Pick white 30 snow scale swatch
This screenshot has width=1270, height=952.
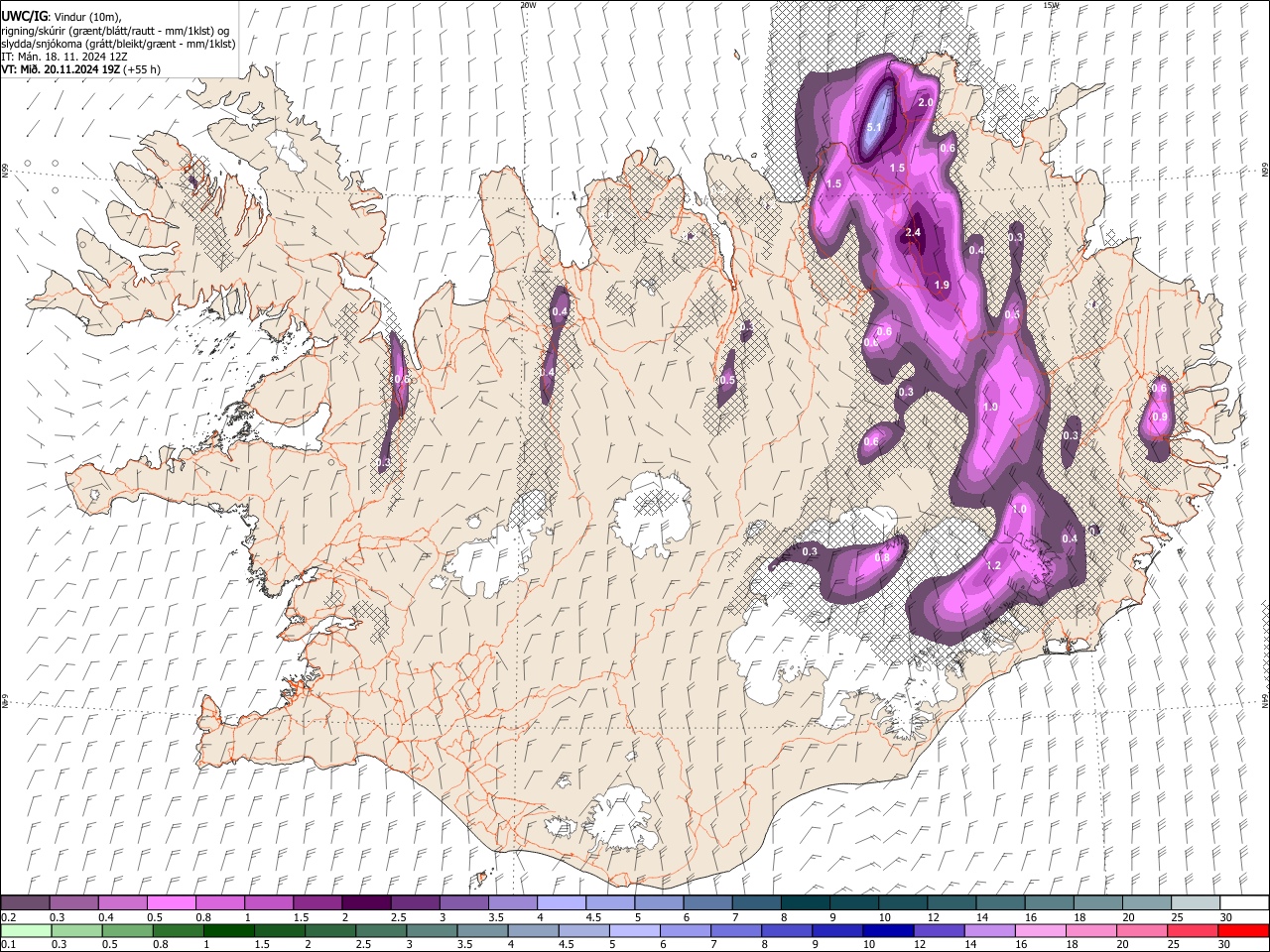click(x=1245, y=902)
